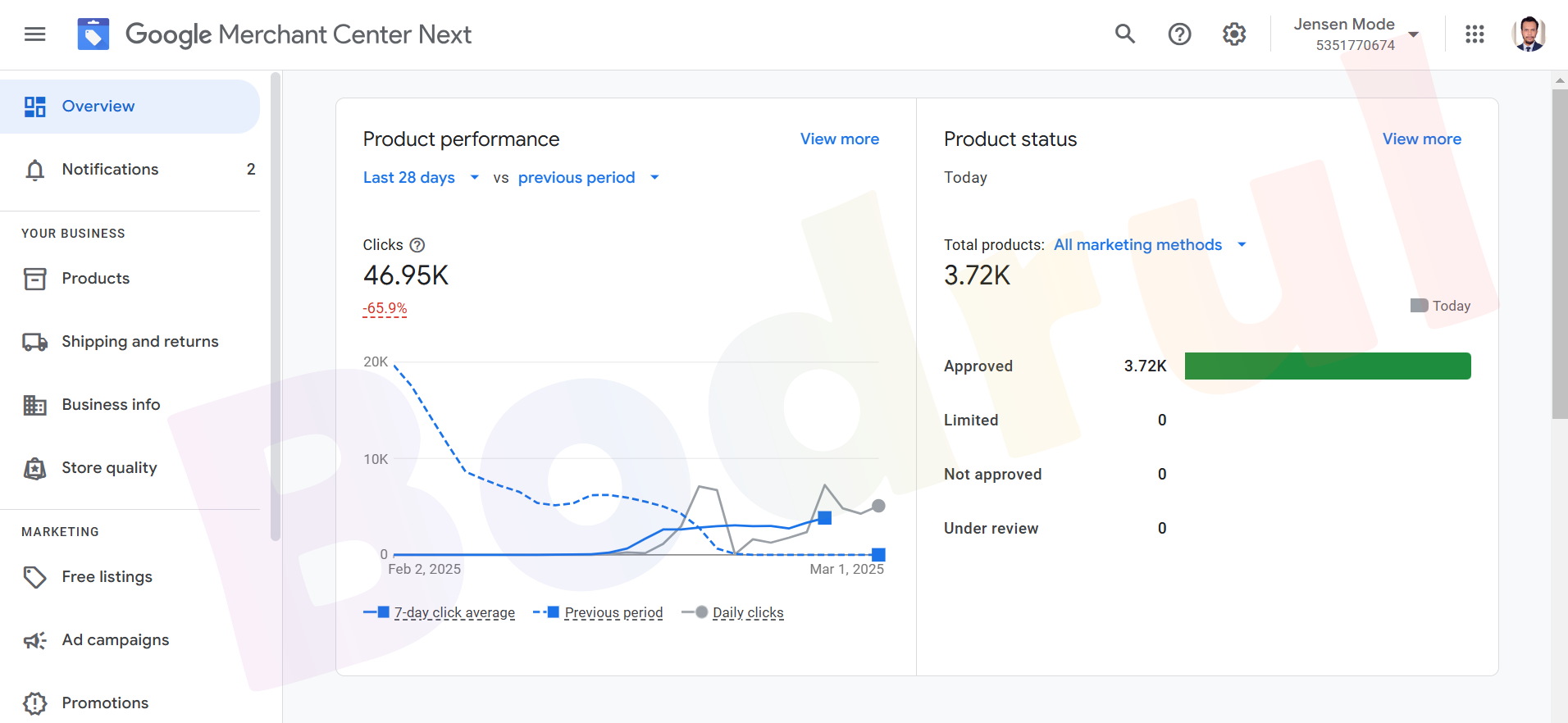Click the Limited status row label
The image size is (1568, 723).
(x=971, y=421)
